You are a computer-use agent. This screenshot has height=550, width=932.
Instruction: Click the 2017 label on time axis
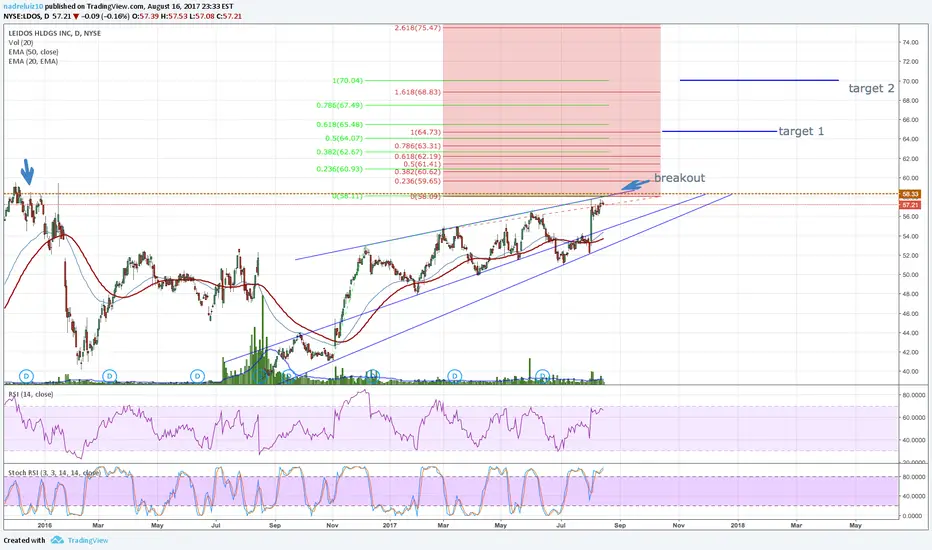coord(390,525)
